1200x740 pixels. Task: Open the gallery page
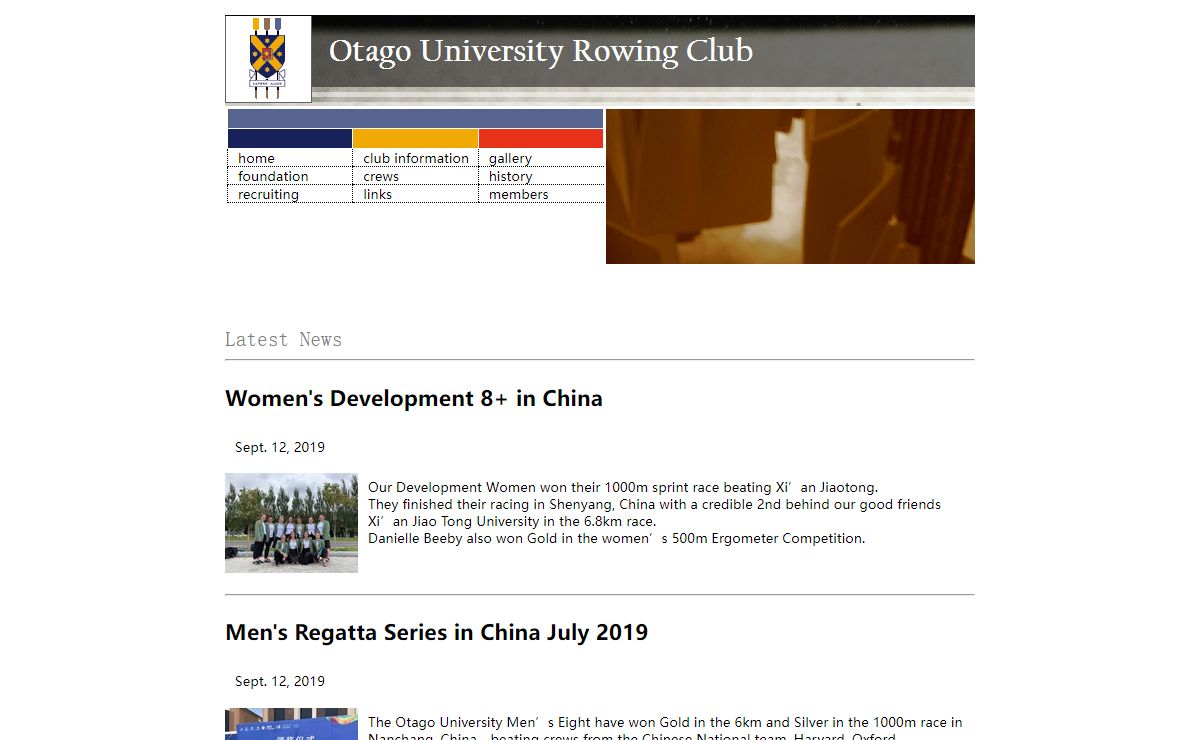(x=510, y=158)
